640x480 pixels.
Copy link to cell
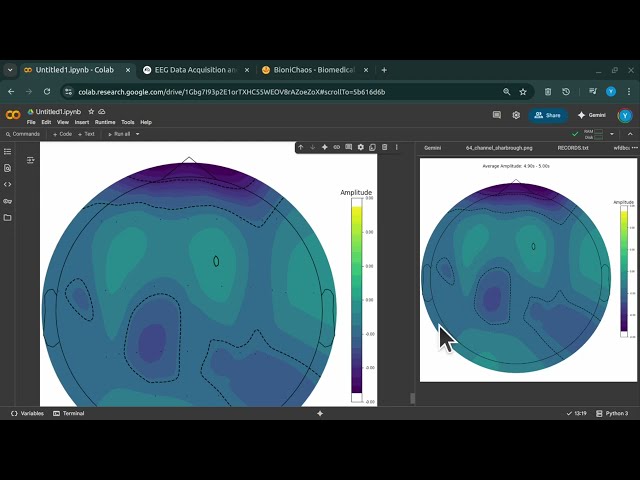click(x=336, y=147)
